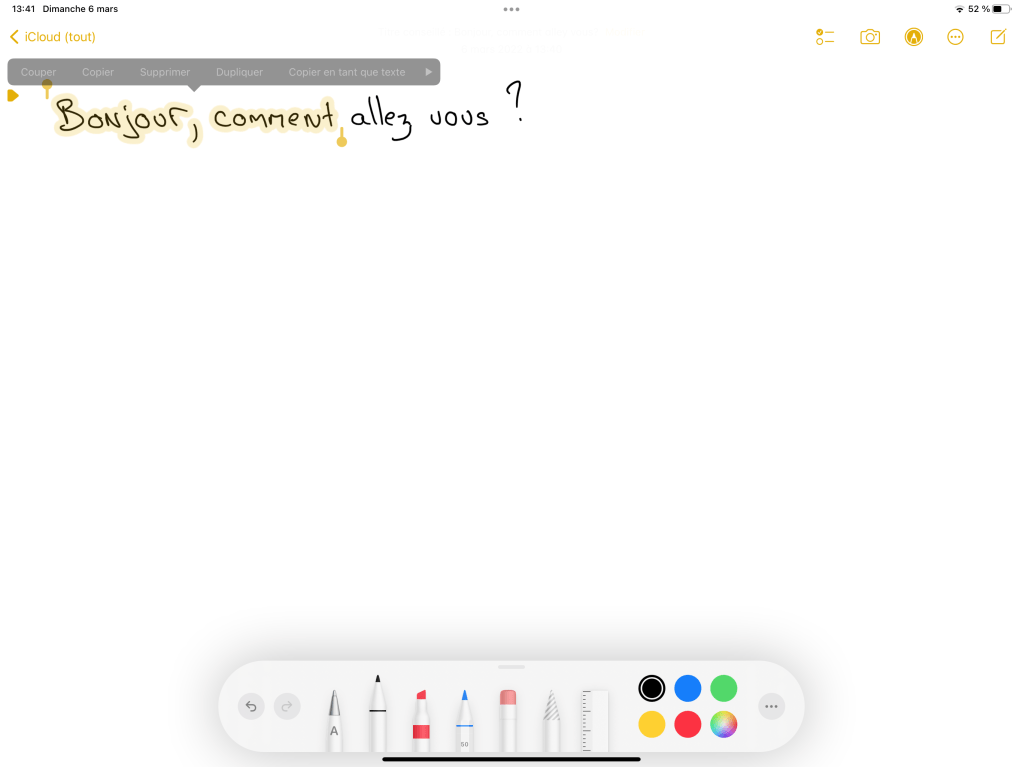Viewport: 1023px width, 767px height.
Task: Tap the camera icon
Action: (870, 37)
